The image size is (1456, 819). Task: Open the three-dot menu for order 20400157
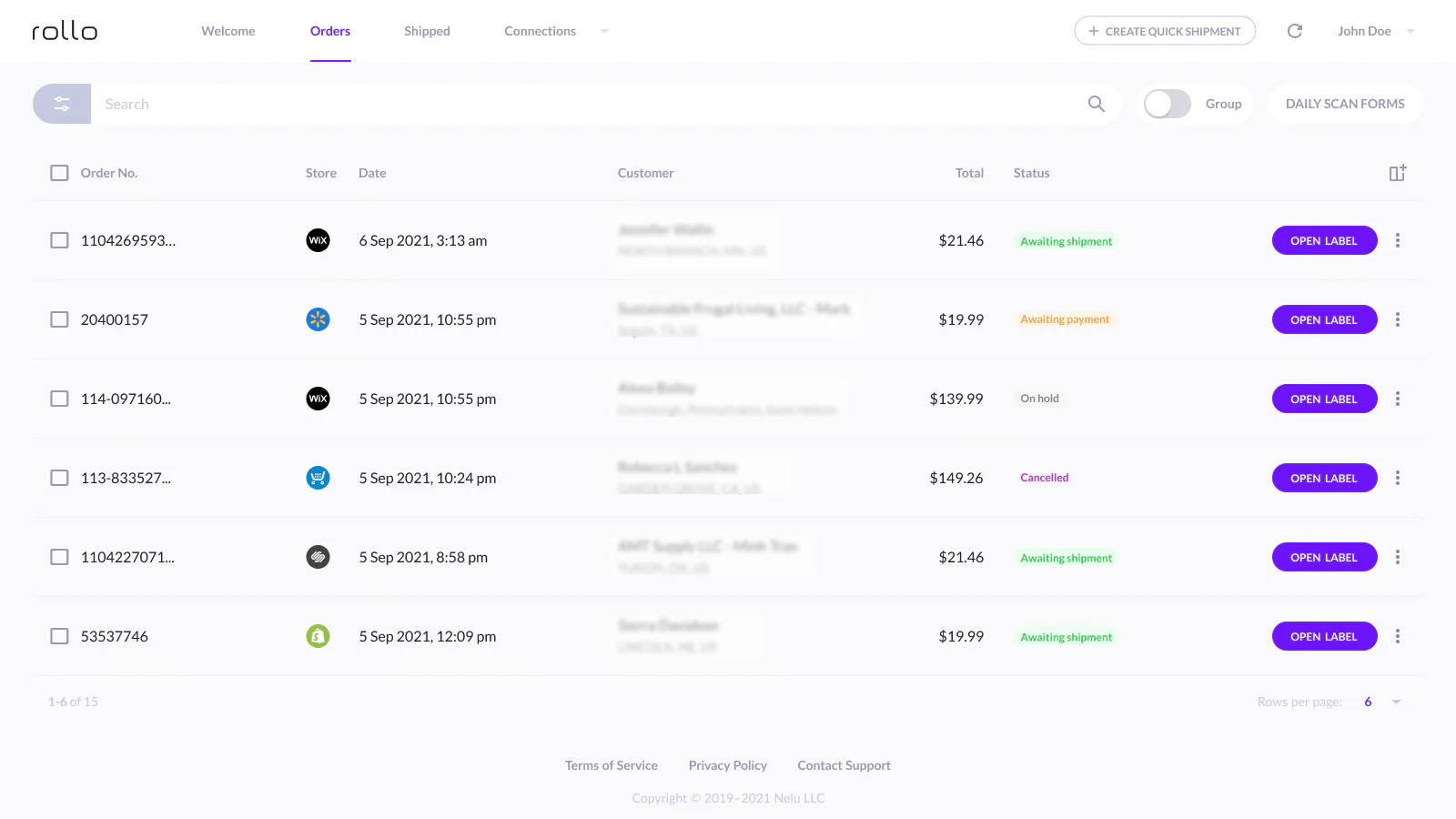pos(1398,319)
